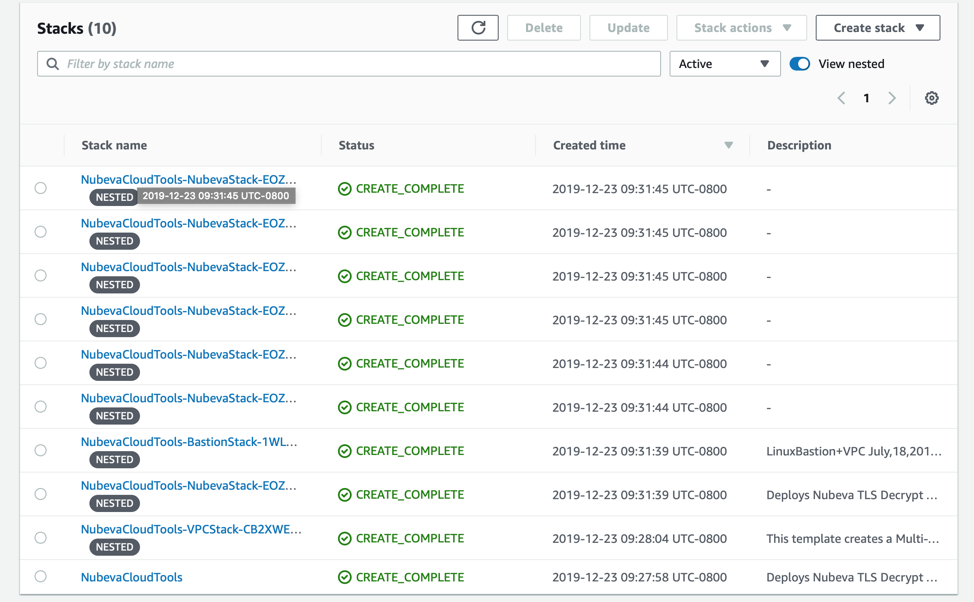Click the refresh stacks icon button

[478, 28]
